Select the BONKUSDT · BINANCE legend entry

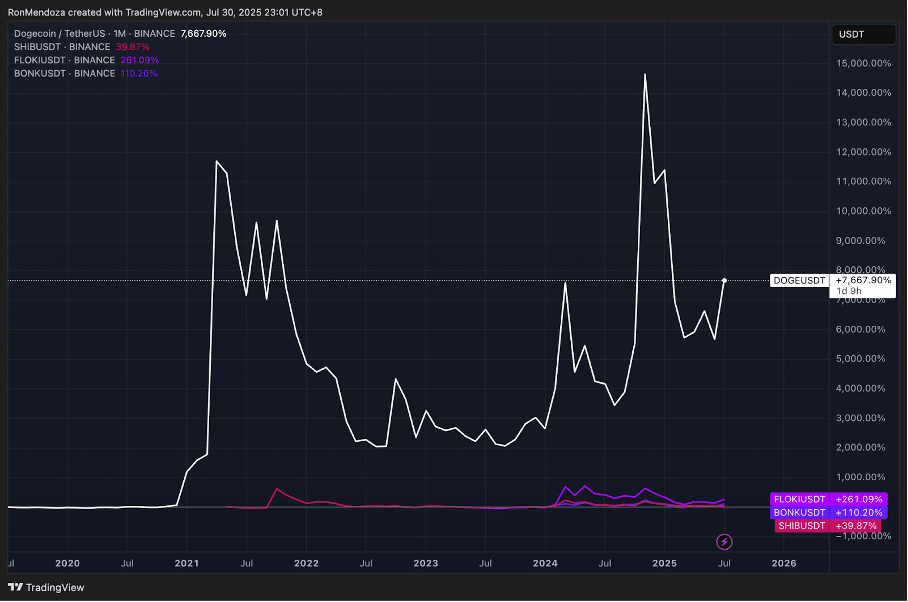[x=65, y=73]
